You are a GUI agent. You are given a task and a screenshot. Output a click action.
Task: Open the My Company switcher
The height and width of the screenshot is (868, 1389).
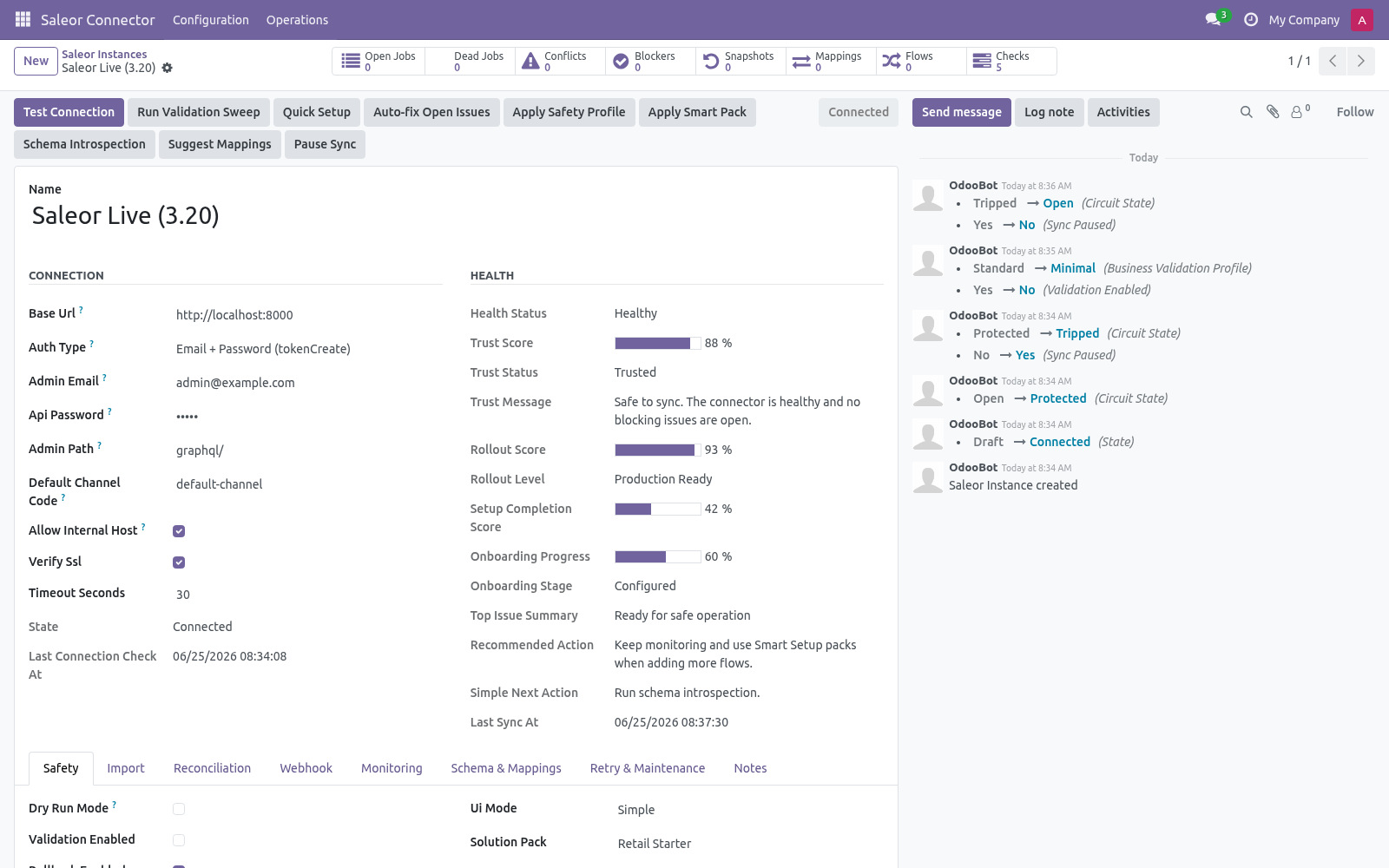(x=1304, y=20)
